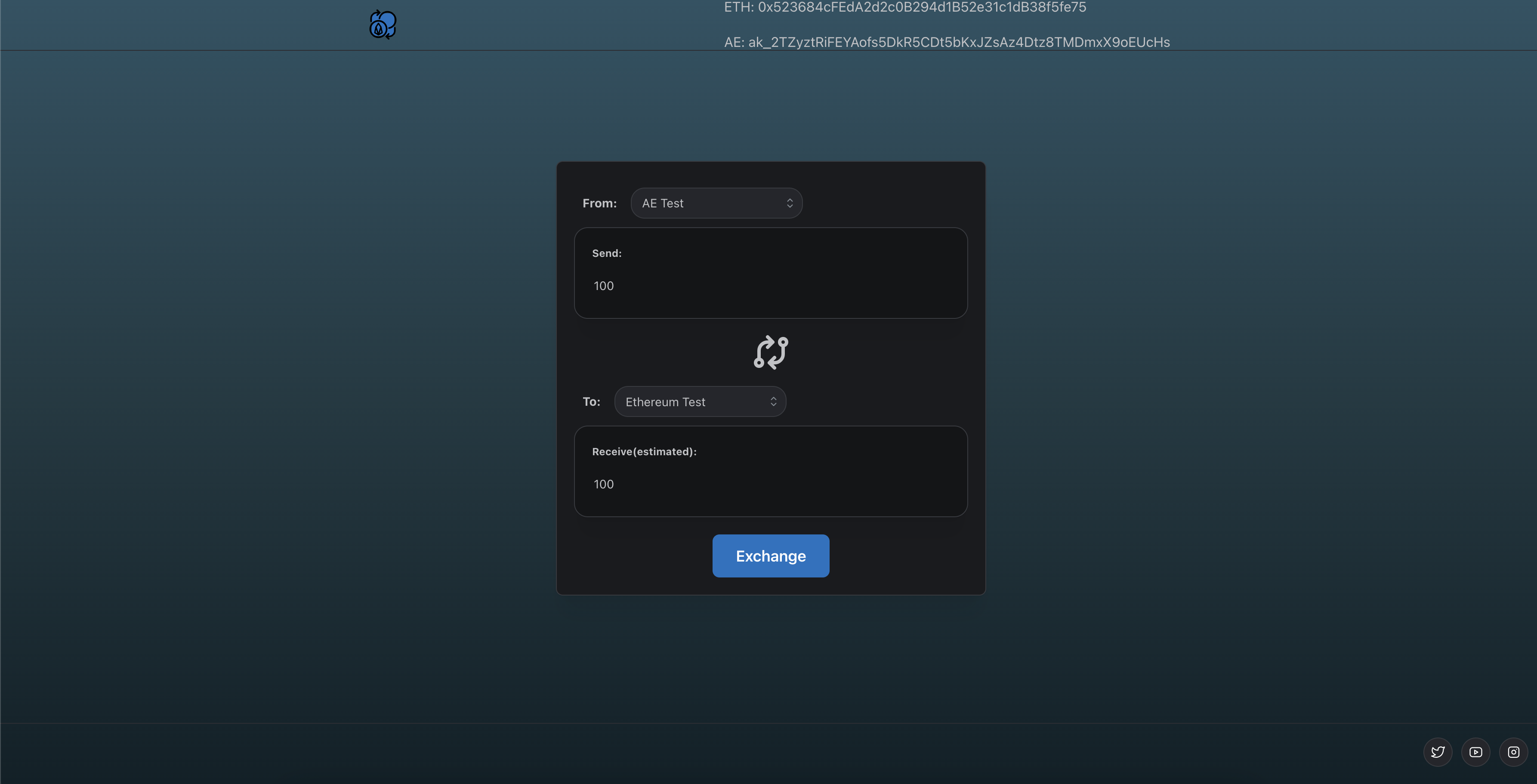Open the Twitter link icon
The width and height of the screenshot is (1537, 784).
coord(1437,752)
